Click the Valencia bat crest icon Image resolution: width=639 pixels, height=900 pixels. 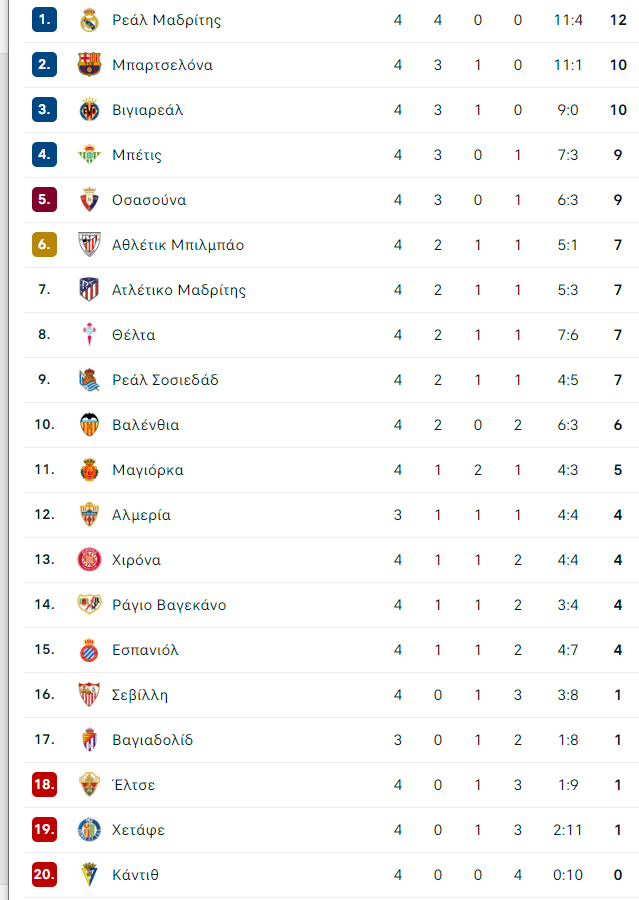pyautogui.click(x=89, y=425)
